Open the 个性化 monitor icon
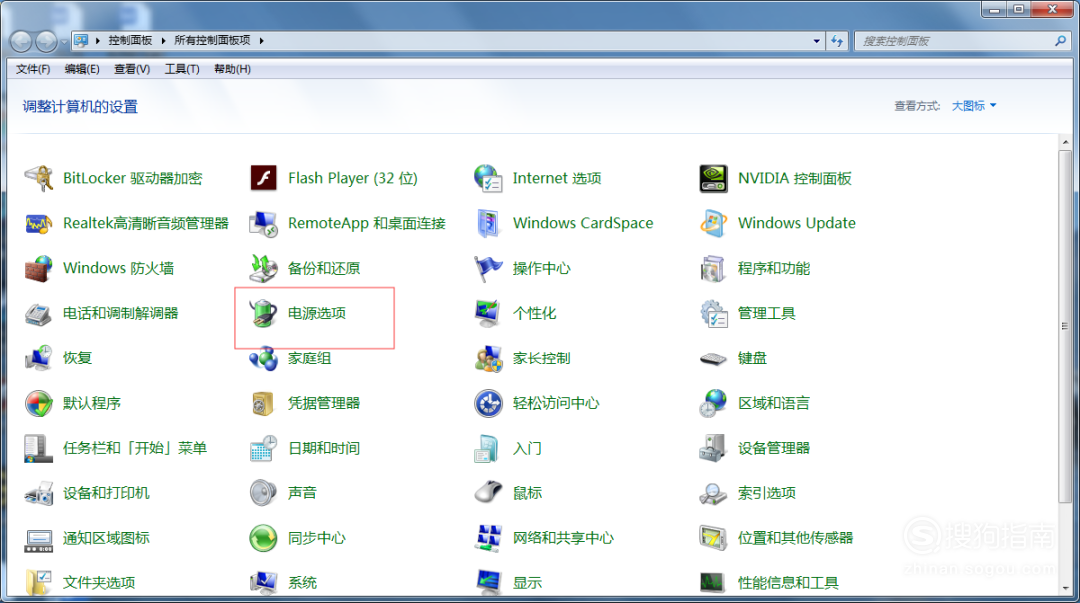Viewport: 1080px width, 603px height. (488, 314)
